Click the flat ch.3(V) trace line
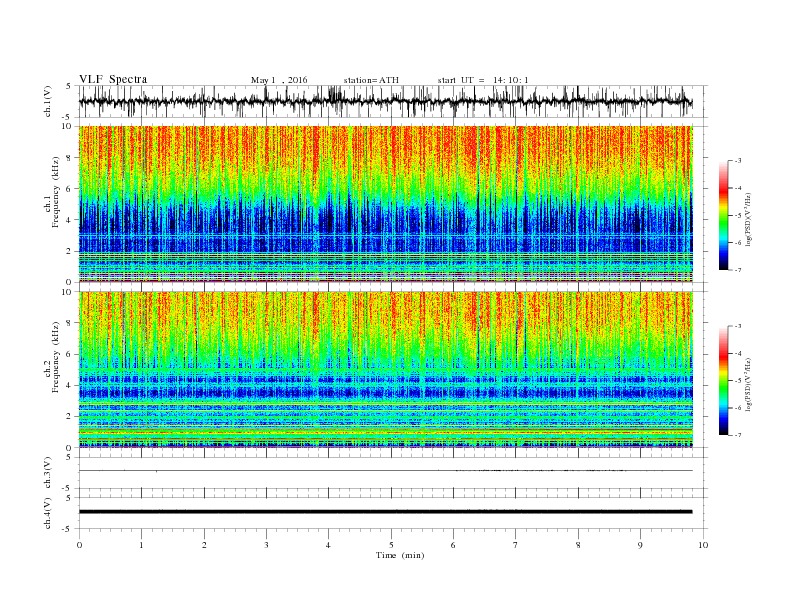The image size is (792, 612). 385,471
